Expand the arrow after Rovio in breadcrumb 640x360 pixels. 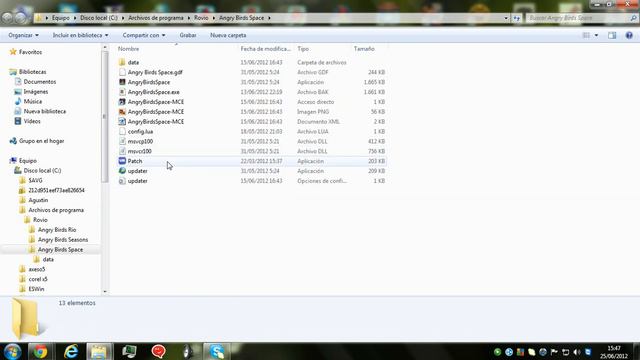(x=213, y=18)
